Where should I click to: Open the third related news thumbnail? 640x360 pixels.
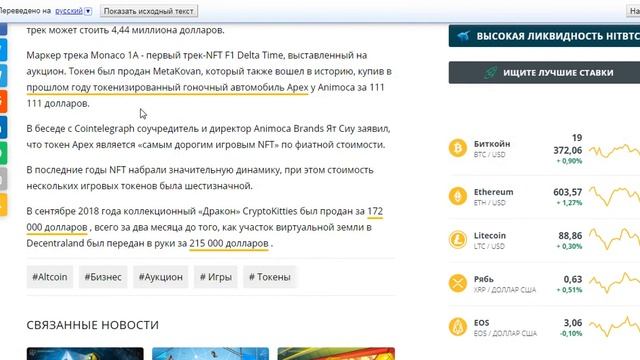click(336, 353)
